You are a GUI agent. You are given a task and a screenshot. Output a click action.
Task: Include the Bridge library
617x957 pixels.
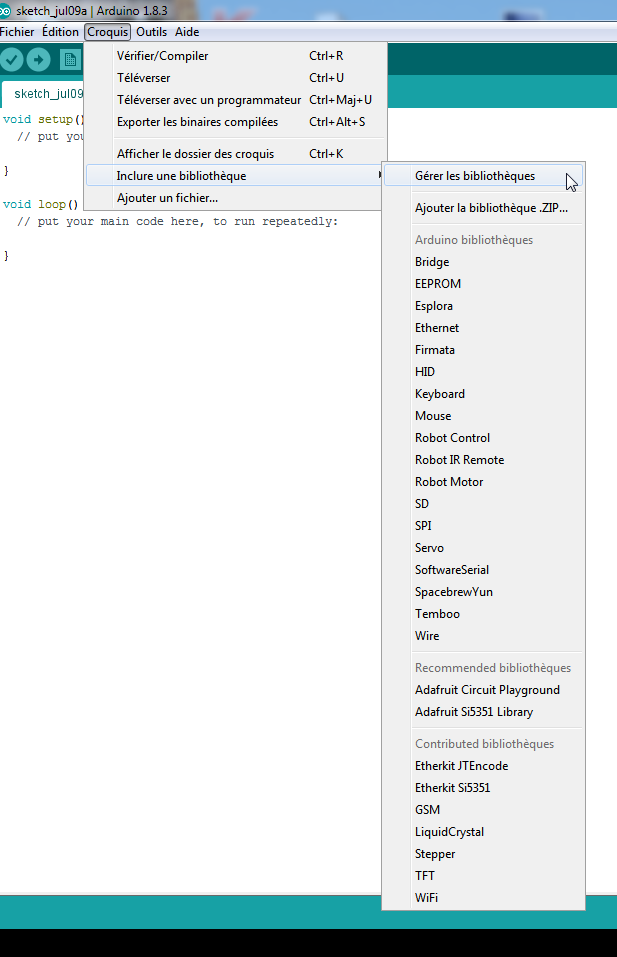(483, 262)
